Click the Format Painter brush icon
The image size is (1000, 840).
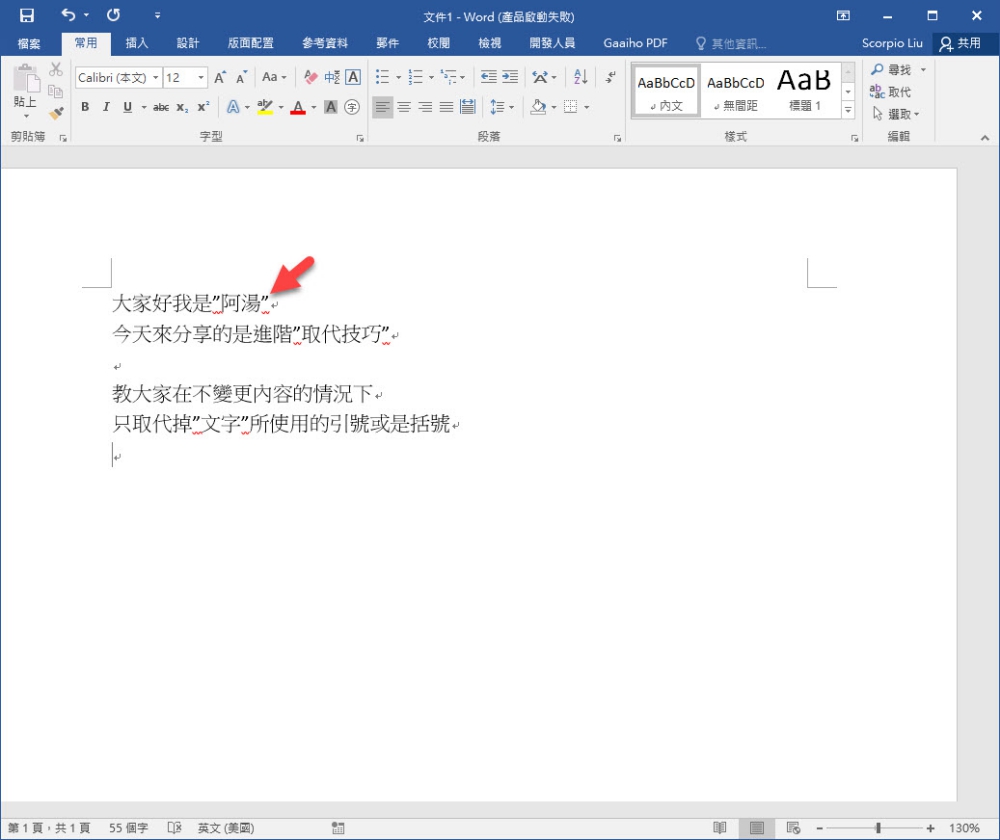[56, 113]
